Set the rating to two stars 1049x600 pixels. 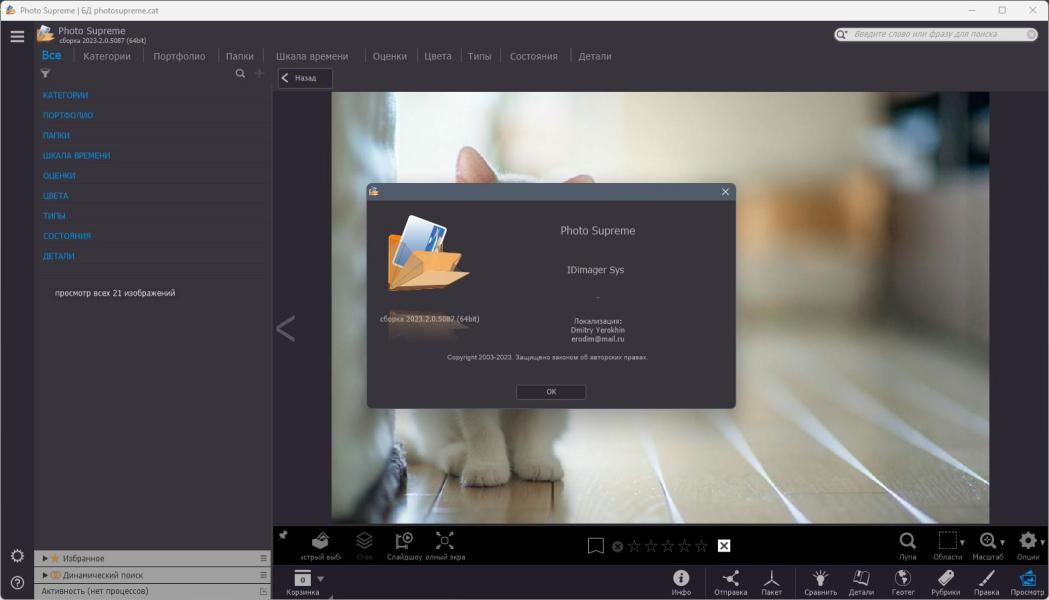[x=651, y=546]
